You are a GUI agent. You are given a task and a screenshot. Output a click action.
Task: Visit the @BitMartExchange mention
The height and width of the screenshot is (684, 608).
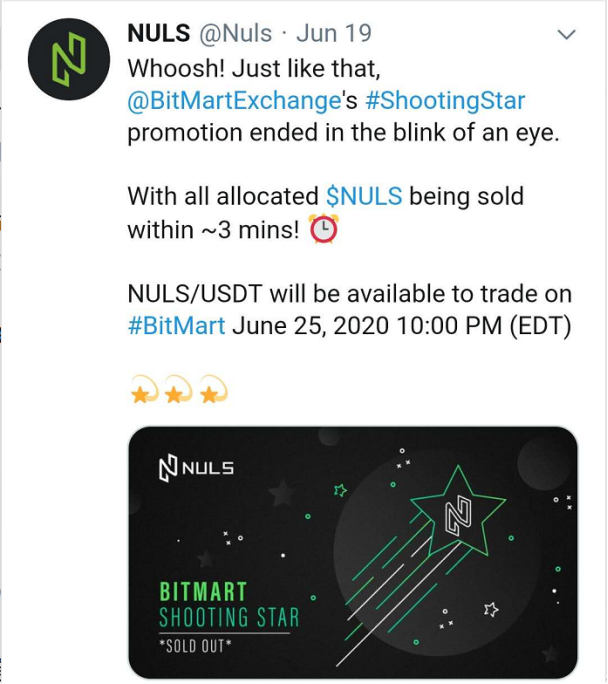click(234, 101)
